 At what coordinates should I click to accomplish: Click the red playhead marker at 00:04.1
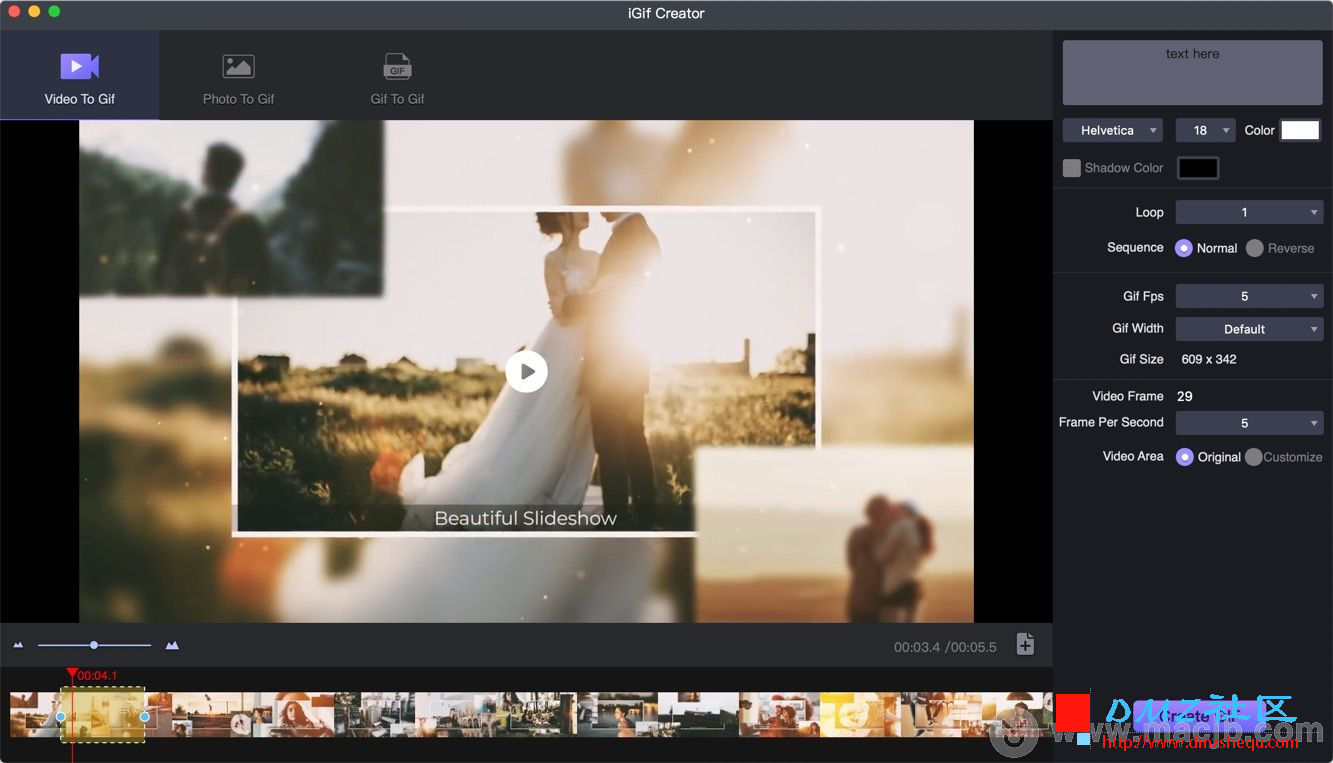click(x=72, y=675)
